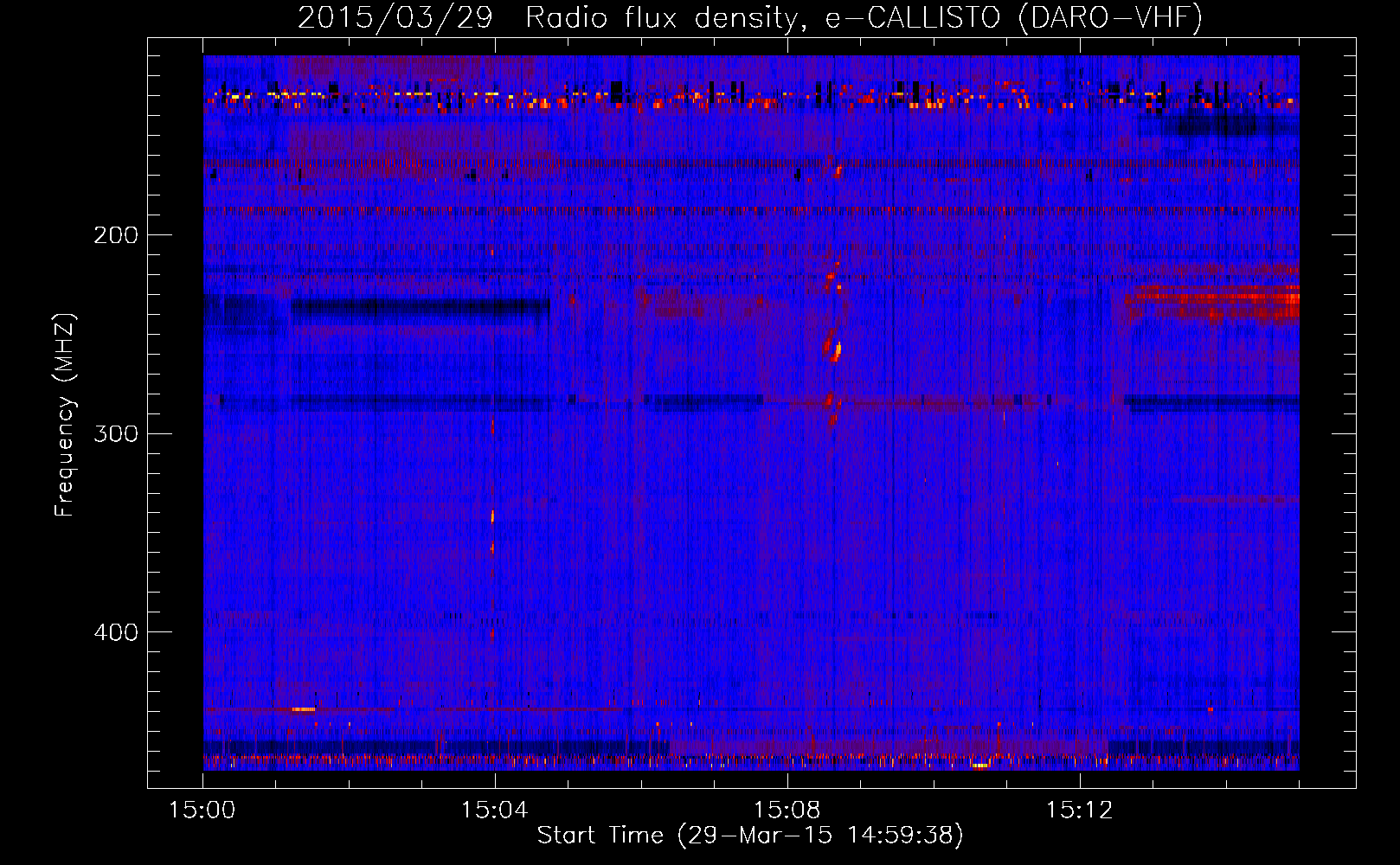The width and height of the screenshot is (1400, 865).
Task: Click the 15:04 time tick label
Action: [x=495, y=811]
